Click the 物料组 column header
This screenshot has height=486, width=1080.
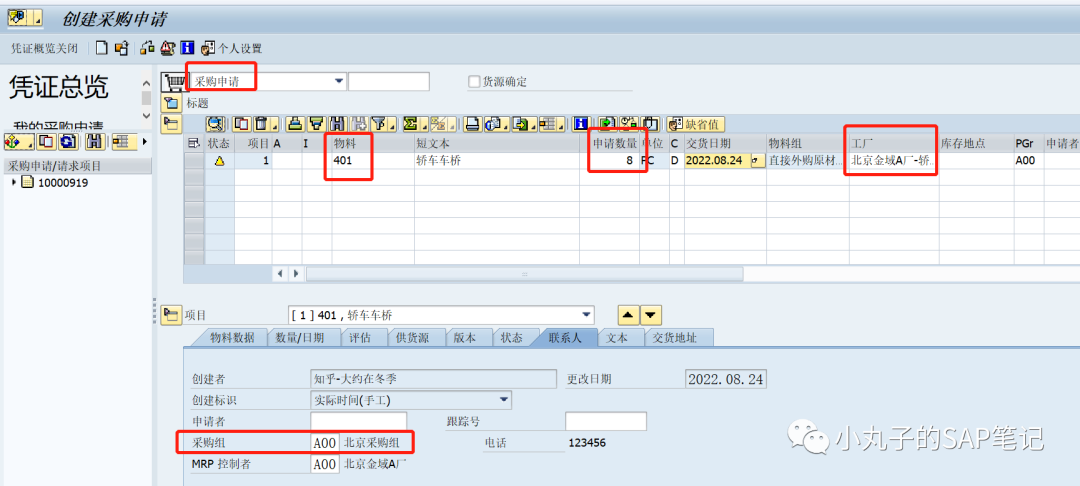click(807, 143)
